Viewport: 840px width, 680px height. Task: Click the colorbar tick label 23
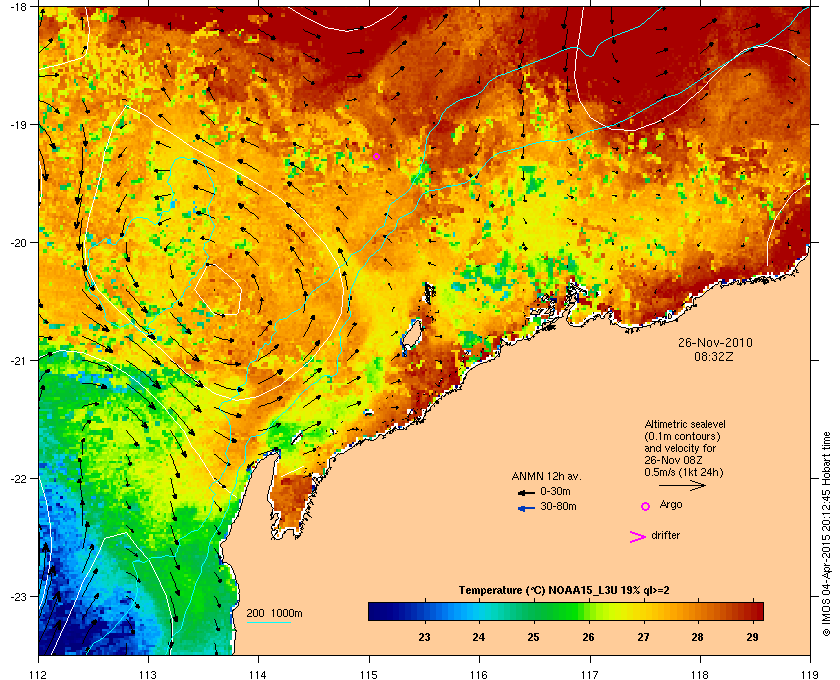click(424, 637)
